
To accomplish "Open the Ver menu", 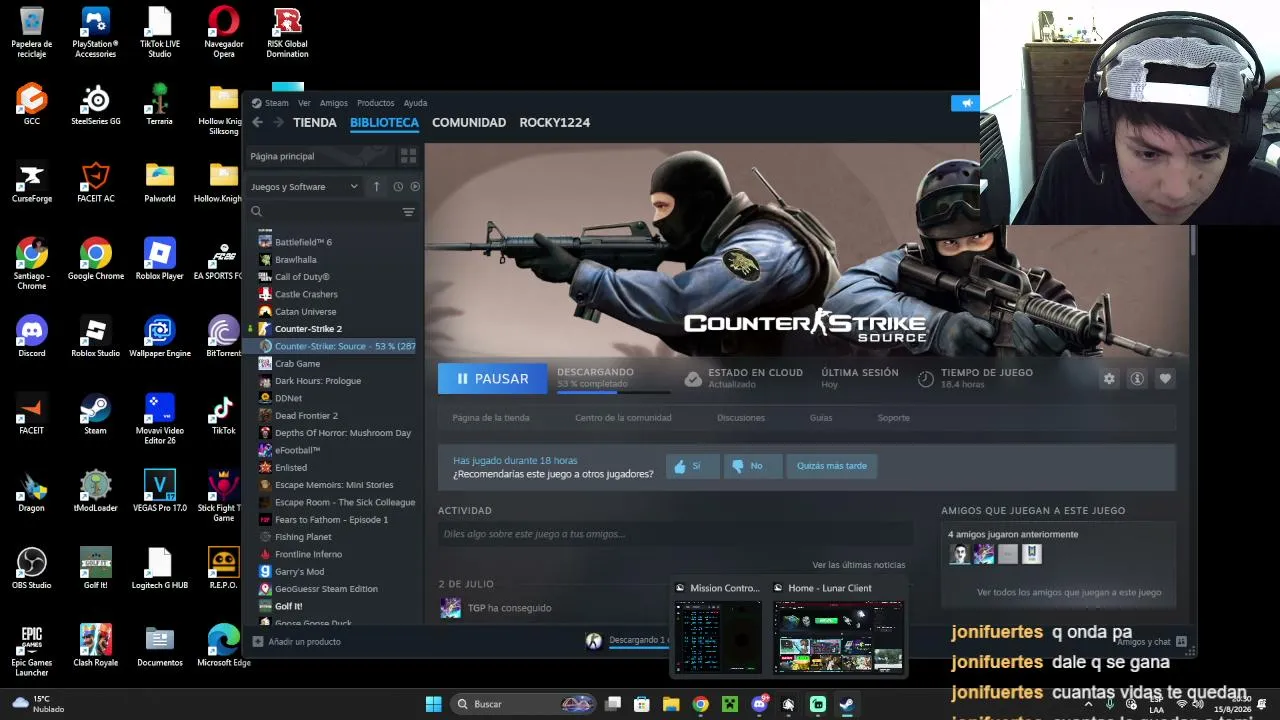I will [304, 103].
